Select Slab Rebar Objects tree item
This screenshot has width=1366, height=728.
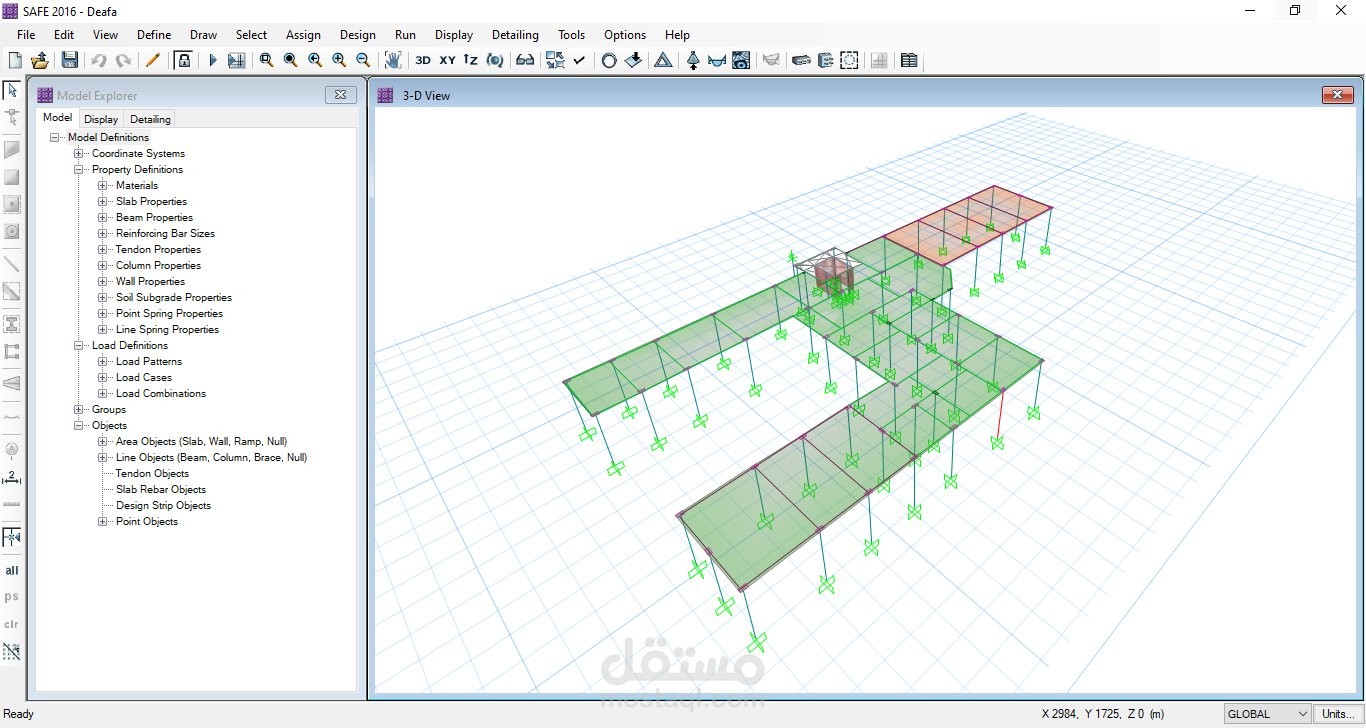point(161,489)
